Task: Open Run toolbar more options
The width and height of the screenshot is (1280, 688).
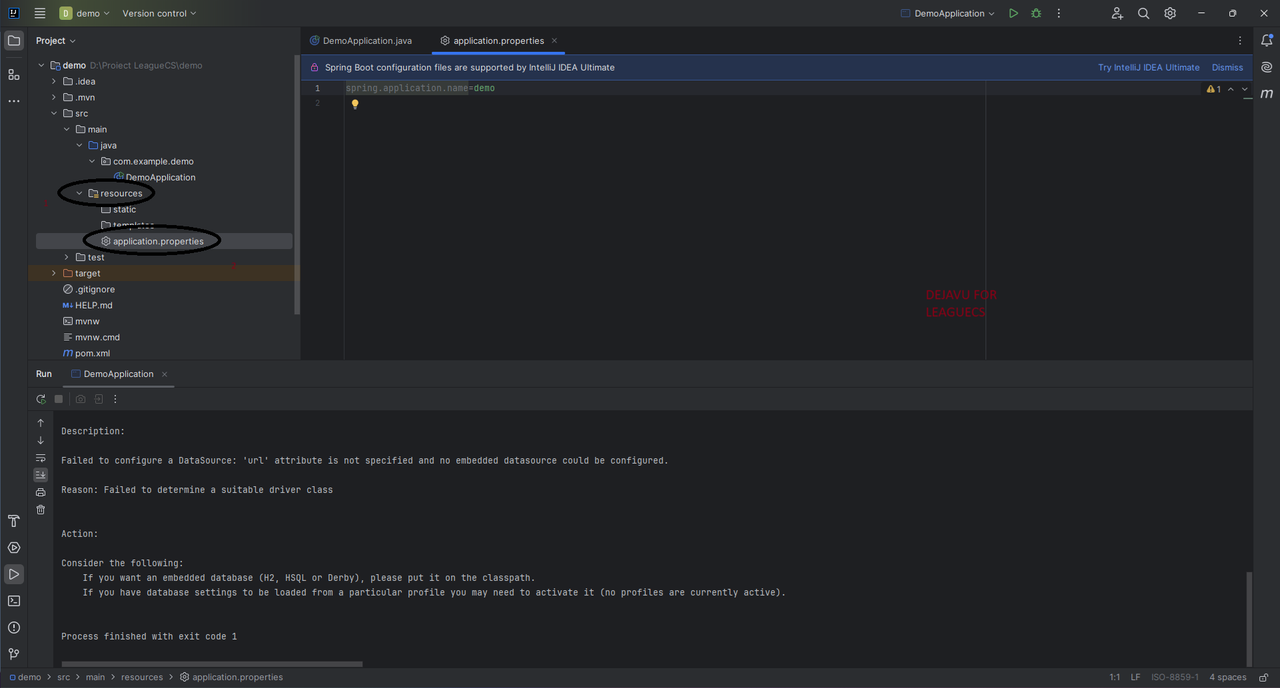Action: (x=115, y=399)
